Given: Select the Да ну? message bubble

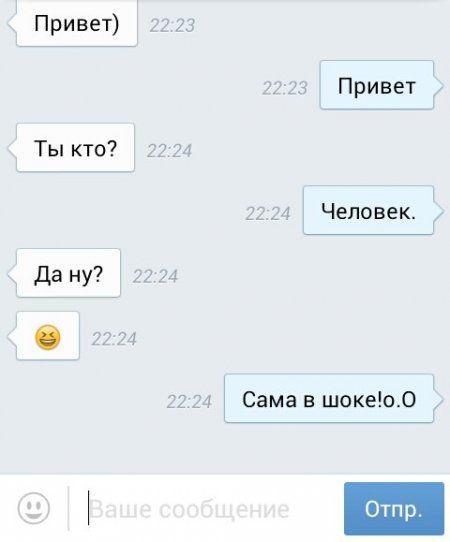Looking at the screenshot, I should click(x=68, y=273).
